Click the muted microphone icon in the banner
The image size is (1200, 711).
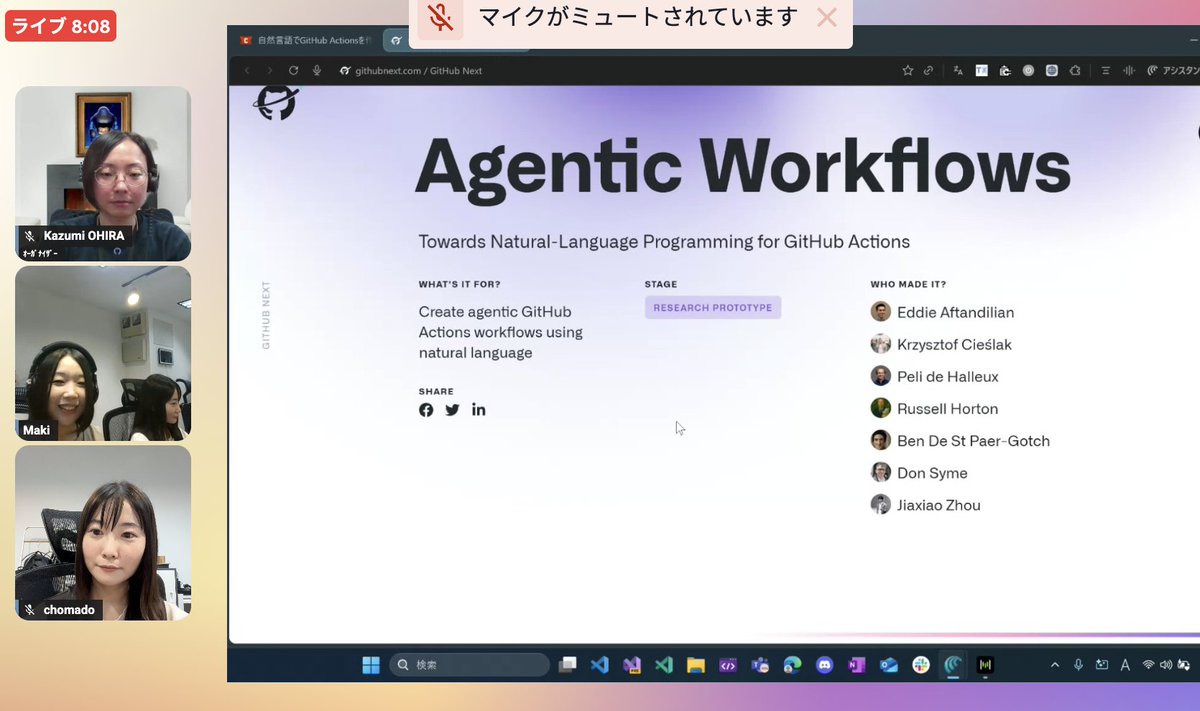click(x=440, y=17)
